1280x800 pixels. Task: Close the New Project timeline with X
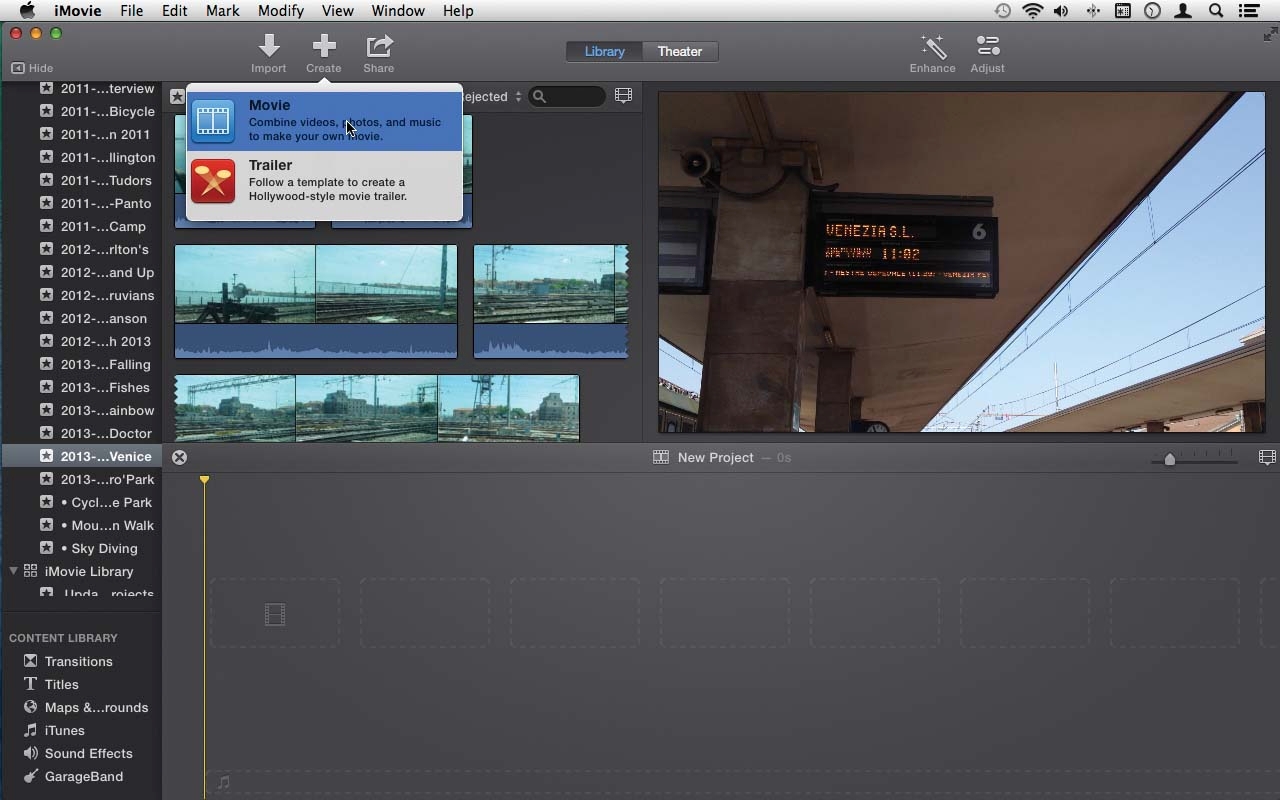179,457
